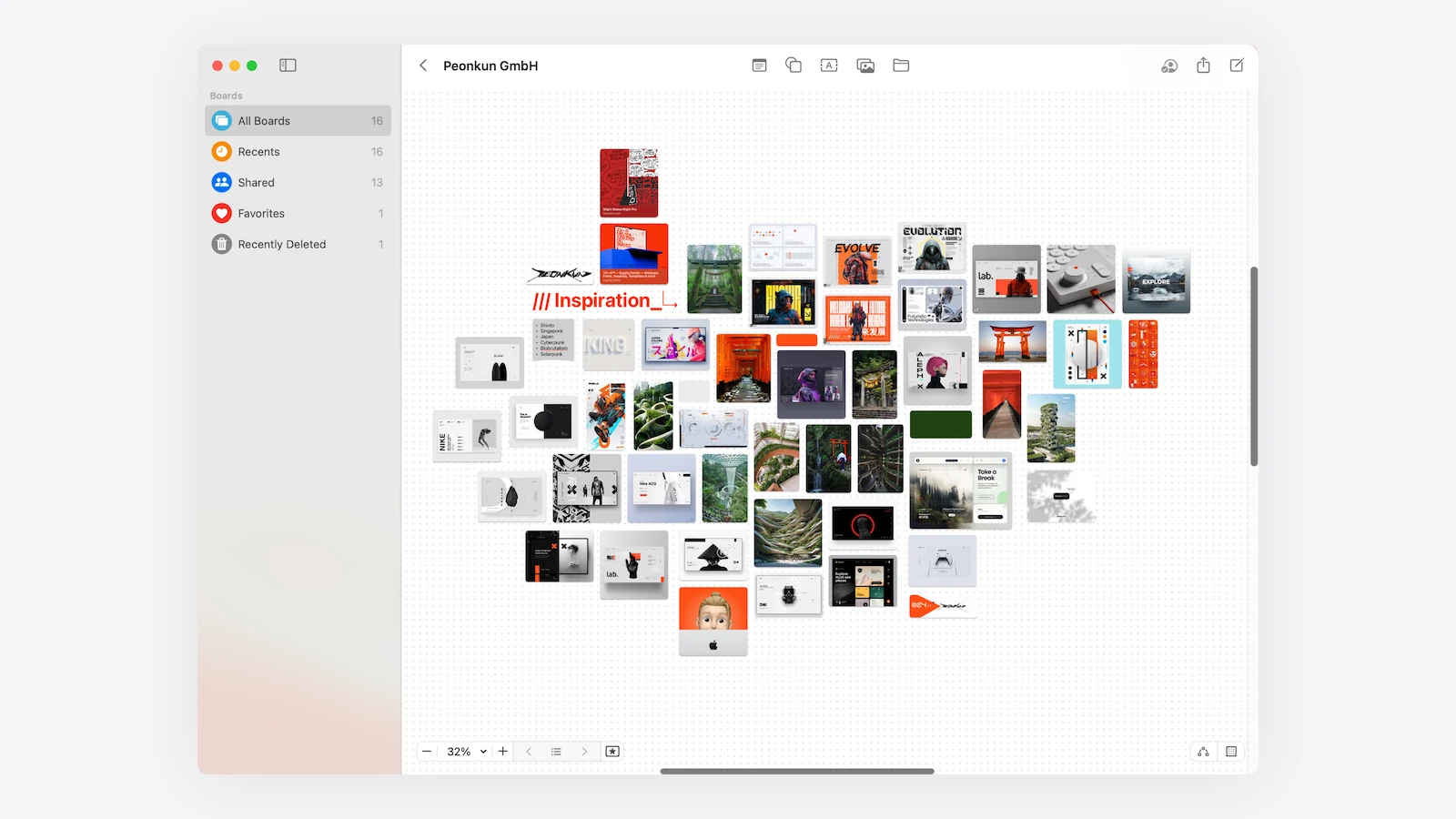Click the vertical canvas scrollbar
This screenshot has width=1456, height=819.
coord(1254,366)
